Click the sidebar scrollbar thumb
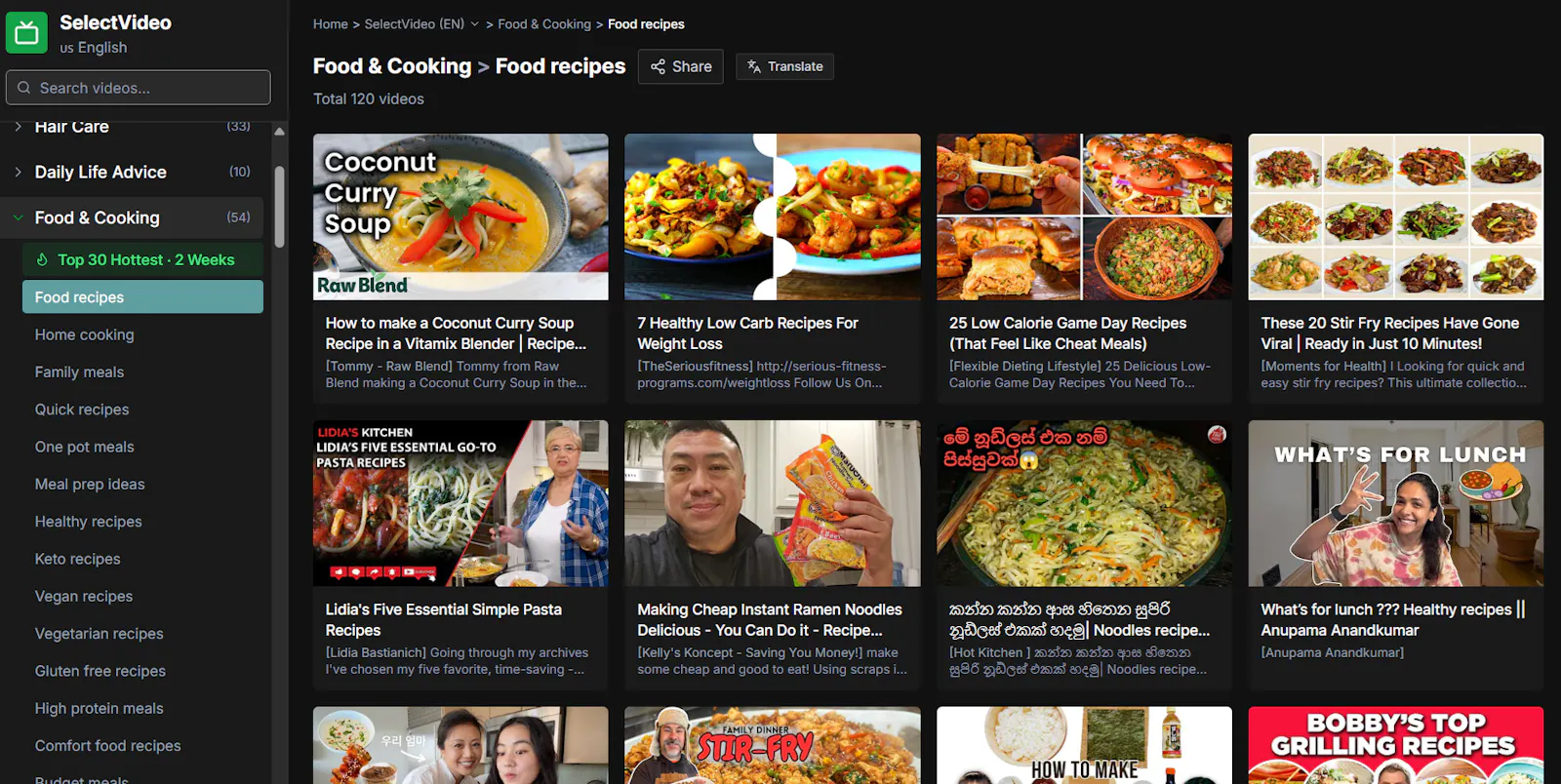 pyautogui.click(x=280, y=207)
